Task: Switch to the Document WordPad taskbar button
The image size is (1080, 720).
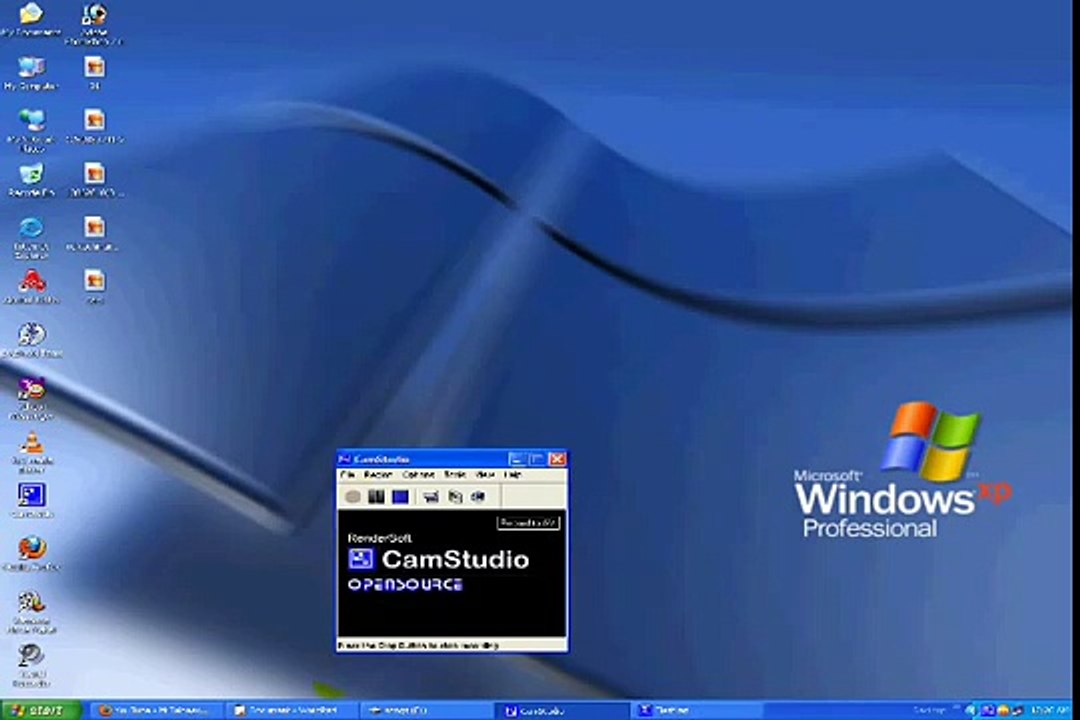Action: (x=291, y=710)
